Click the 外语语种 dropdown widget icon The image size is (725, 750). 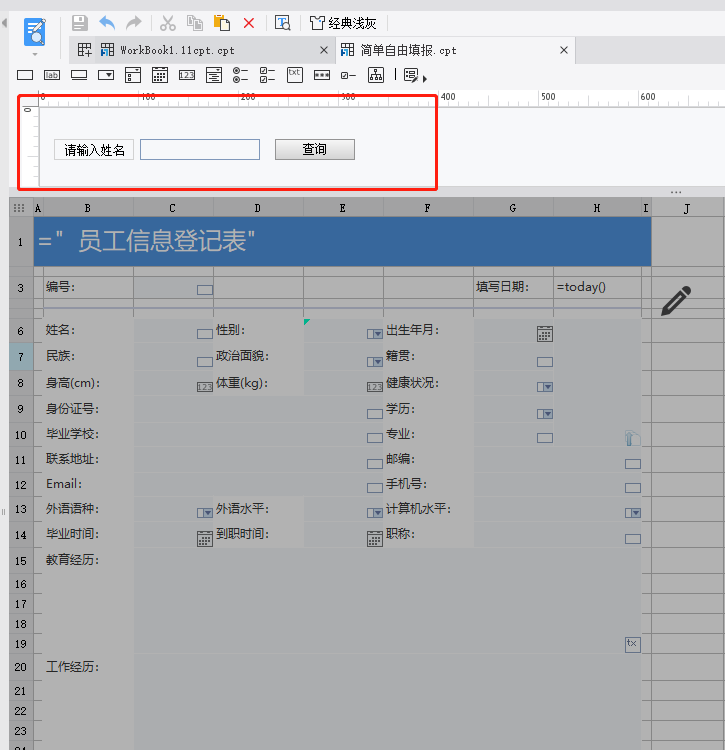click(x=205, y=513)
